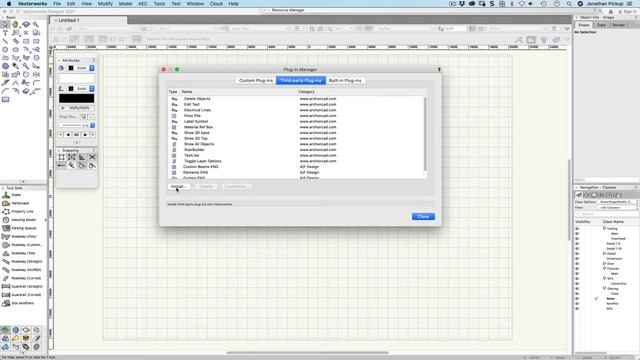Select the Flyover tool in Basic palette

[26, 24]
